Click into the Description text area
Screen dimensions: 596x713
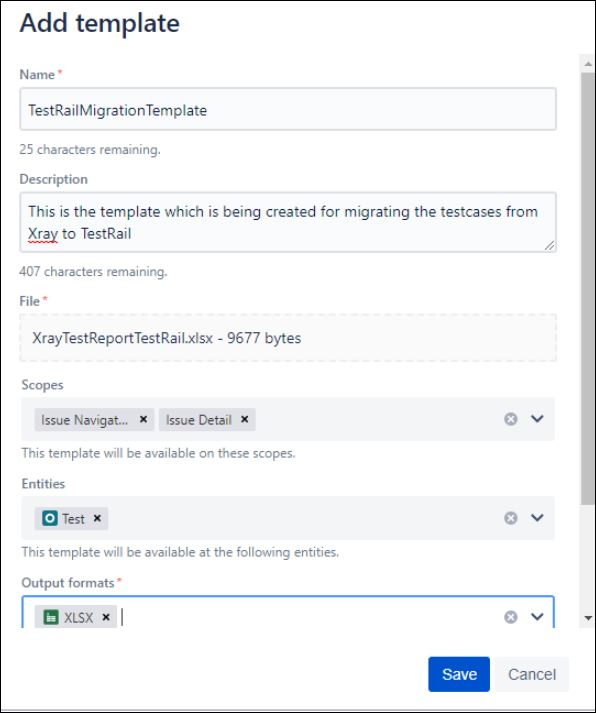pyautogui.click(x=288, y=222)
